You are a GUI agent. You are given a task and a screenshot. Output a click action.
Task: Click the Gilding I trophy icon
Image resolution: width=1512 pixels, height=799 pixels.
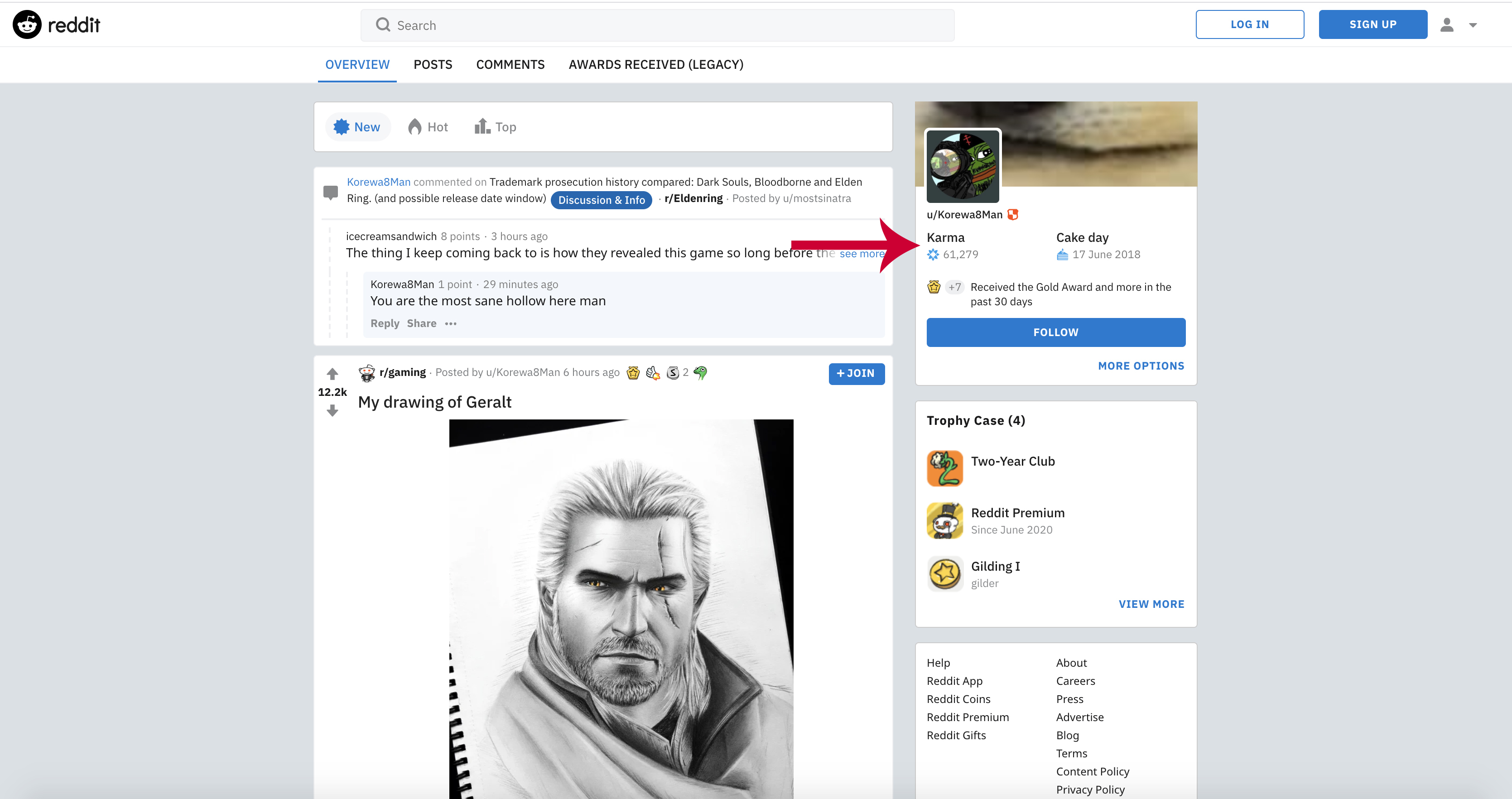944,573
